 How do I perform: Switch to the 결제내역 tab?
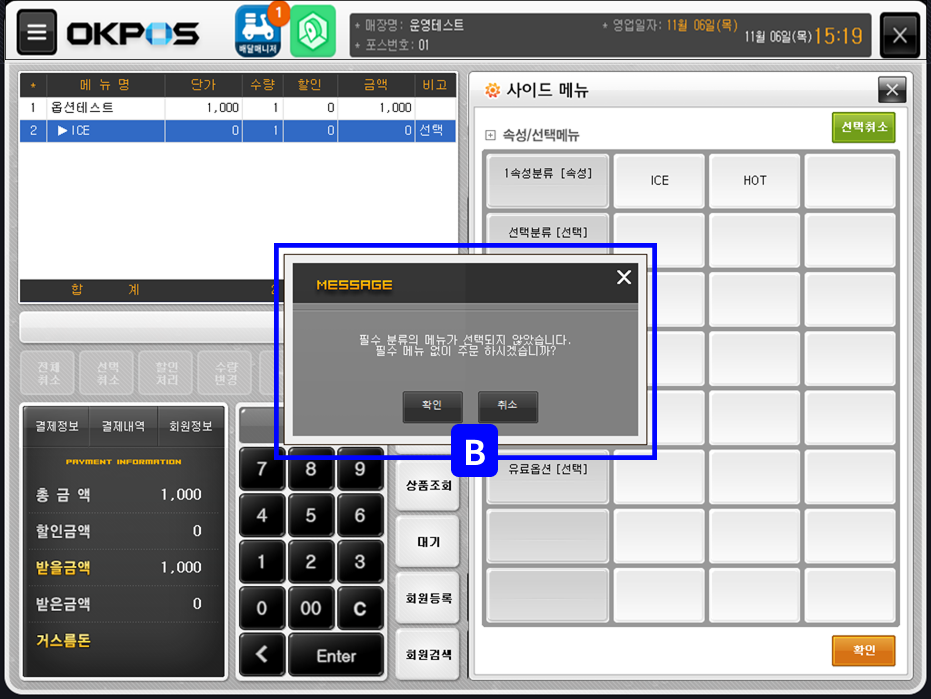(123, 426)
